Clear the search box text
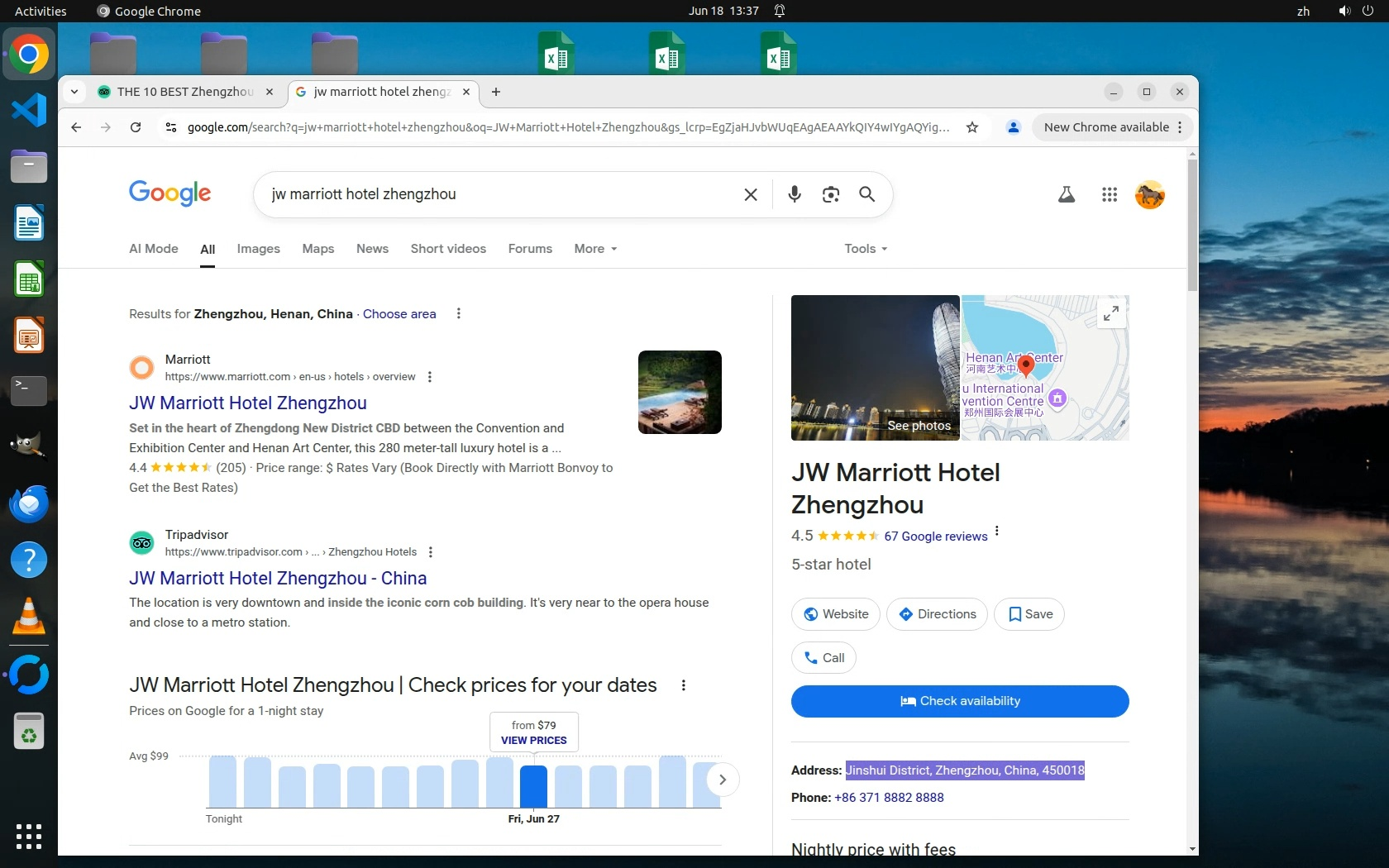Viewport: 1389px width, 868px height. click(x=750, y=194)
